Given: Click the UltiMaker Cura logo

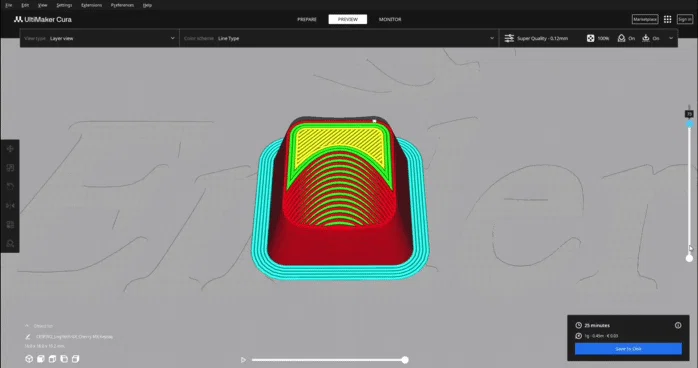Looking at the screenshot, I should tap(43, 20).
